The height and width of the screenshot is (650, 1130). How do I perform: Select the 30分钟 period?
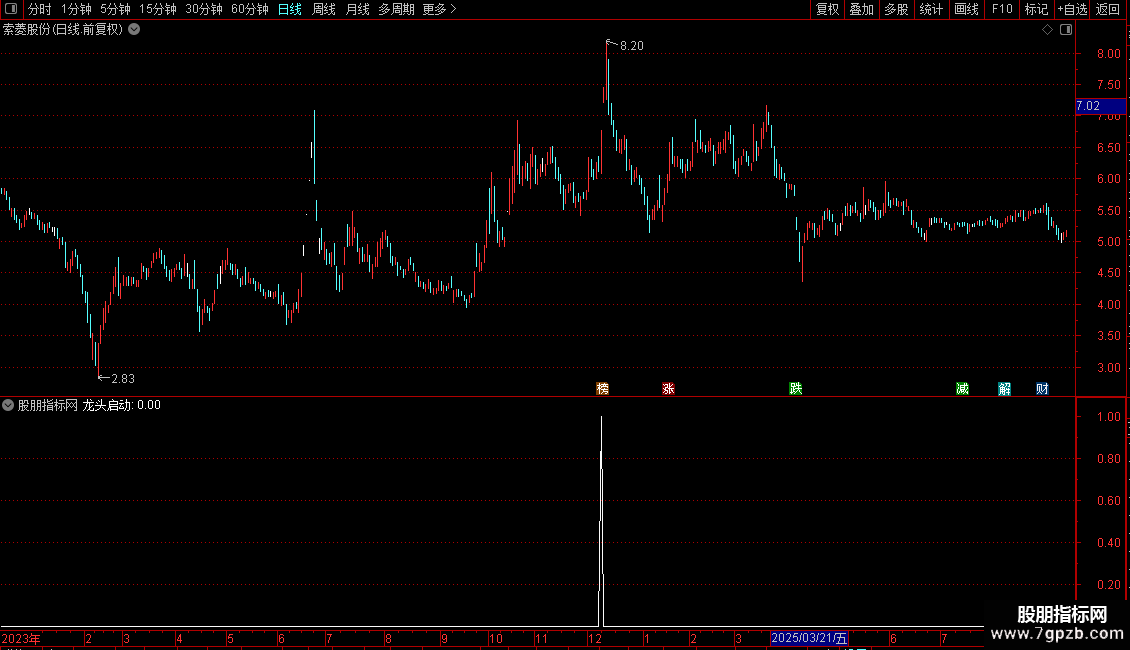point(203,9)
